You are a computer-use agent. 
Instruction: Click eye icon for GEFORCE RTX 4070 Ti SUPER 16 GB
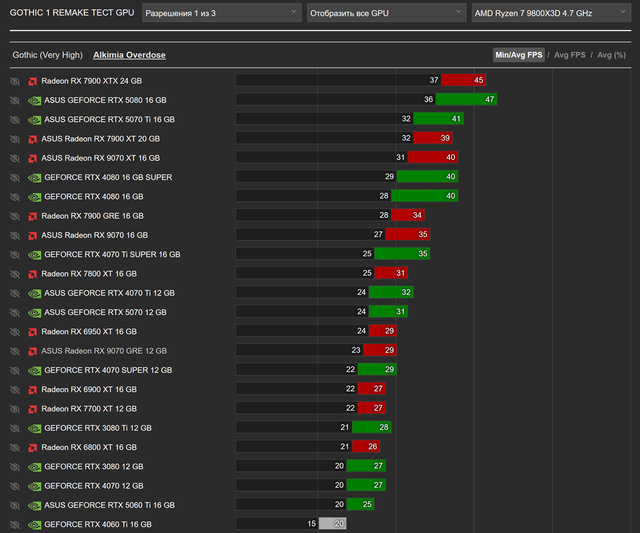pos(15,255)
